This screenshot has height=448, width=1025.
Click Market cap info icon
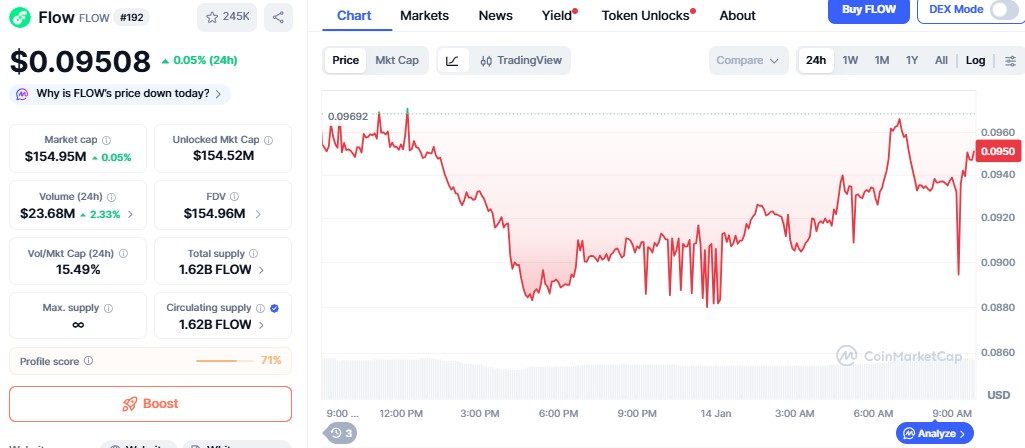point(107,140)
